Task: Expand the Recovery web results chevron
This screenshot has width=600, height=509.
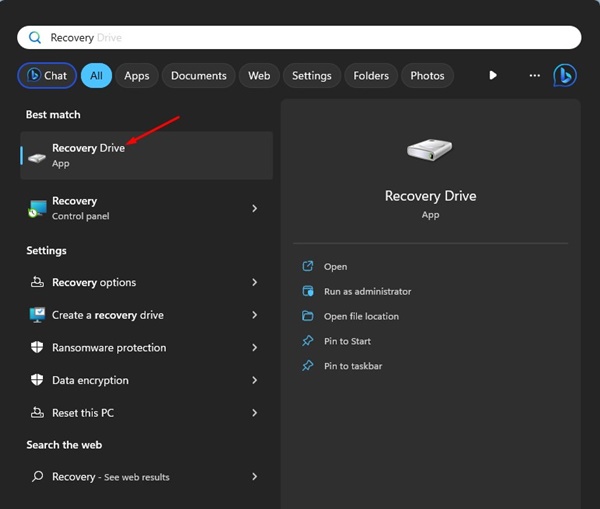Action: [254, 477]
